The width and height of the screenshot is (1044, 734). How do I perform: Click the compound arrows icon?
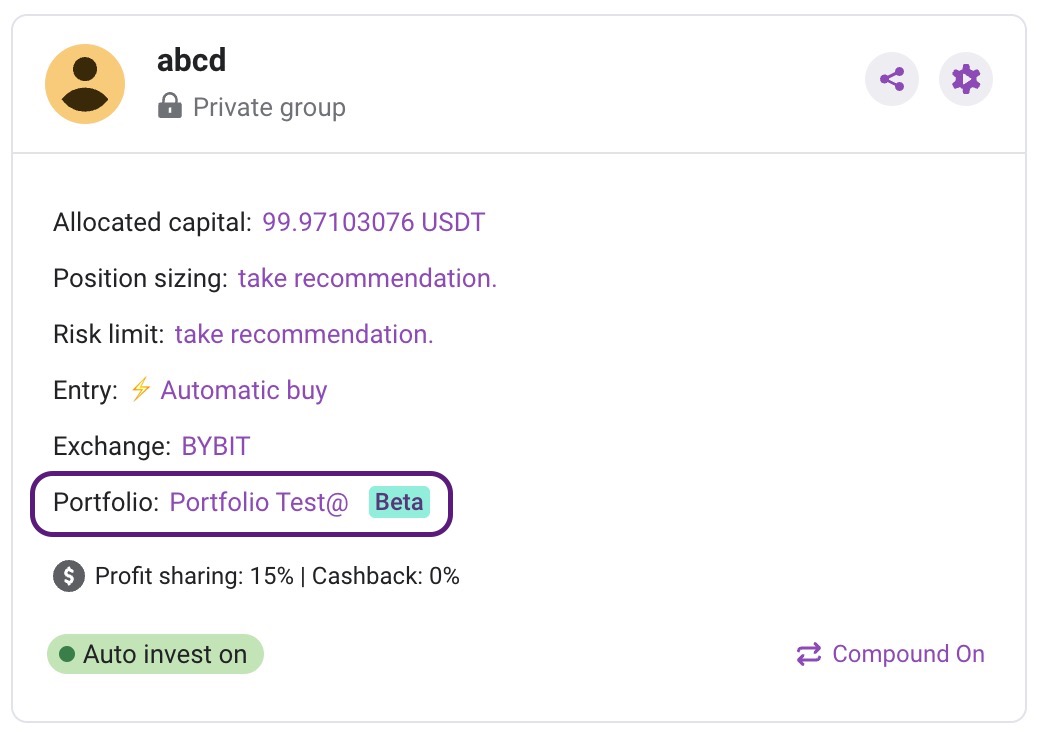808,654
